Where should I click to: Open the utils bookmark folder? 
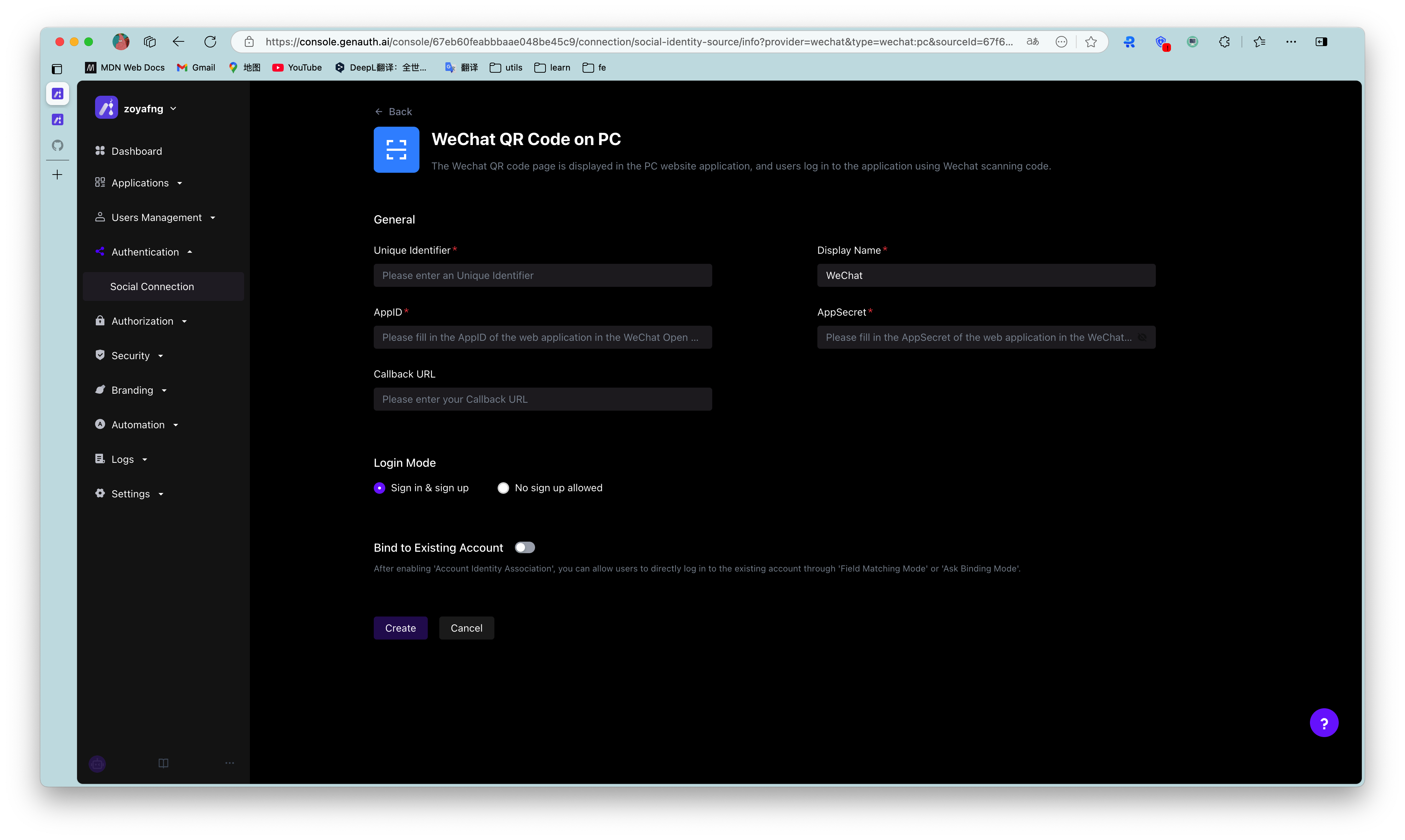pyautogui.click(x=506, y=67)
